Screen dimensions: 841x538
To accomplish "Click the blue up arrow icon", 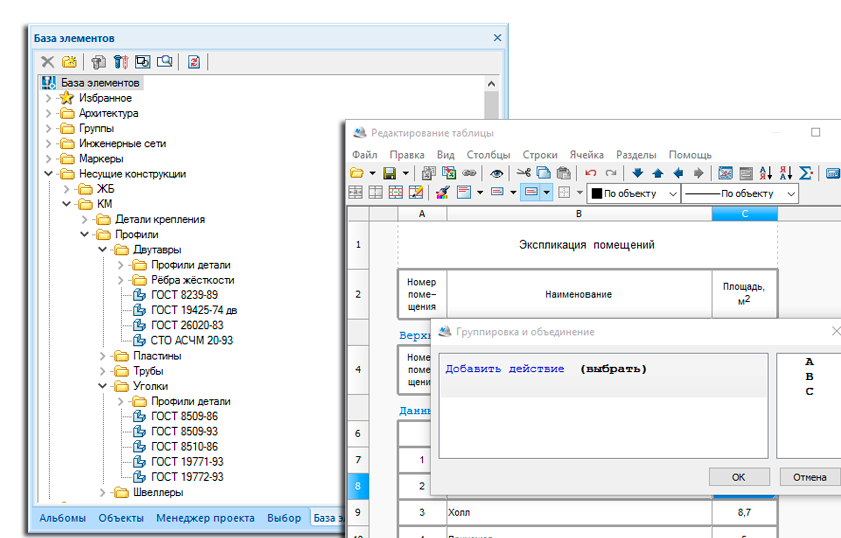I will (658, 173).
